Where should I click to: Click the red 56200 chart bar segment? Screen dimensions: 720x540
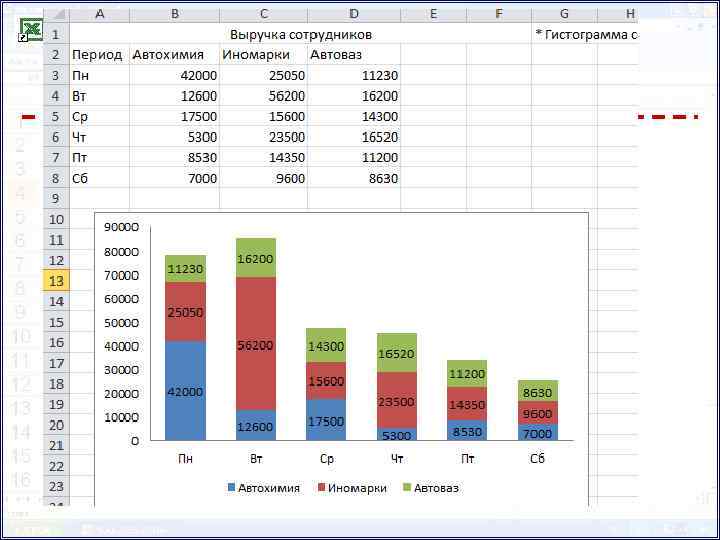pos(256,343)
